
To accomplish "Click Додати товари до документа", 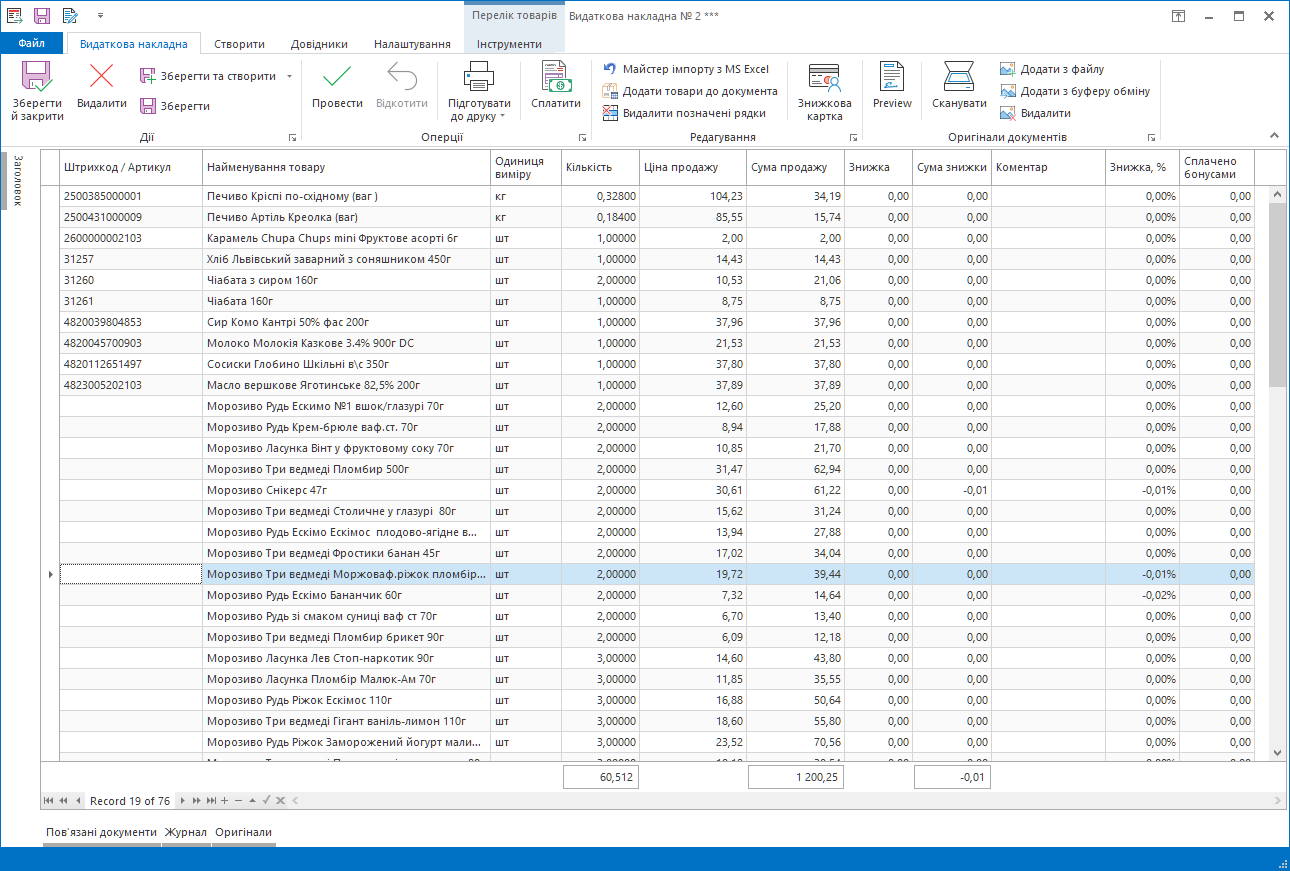I will pyautogui.click(x=690, y=91).
